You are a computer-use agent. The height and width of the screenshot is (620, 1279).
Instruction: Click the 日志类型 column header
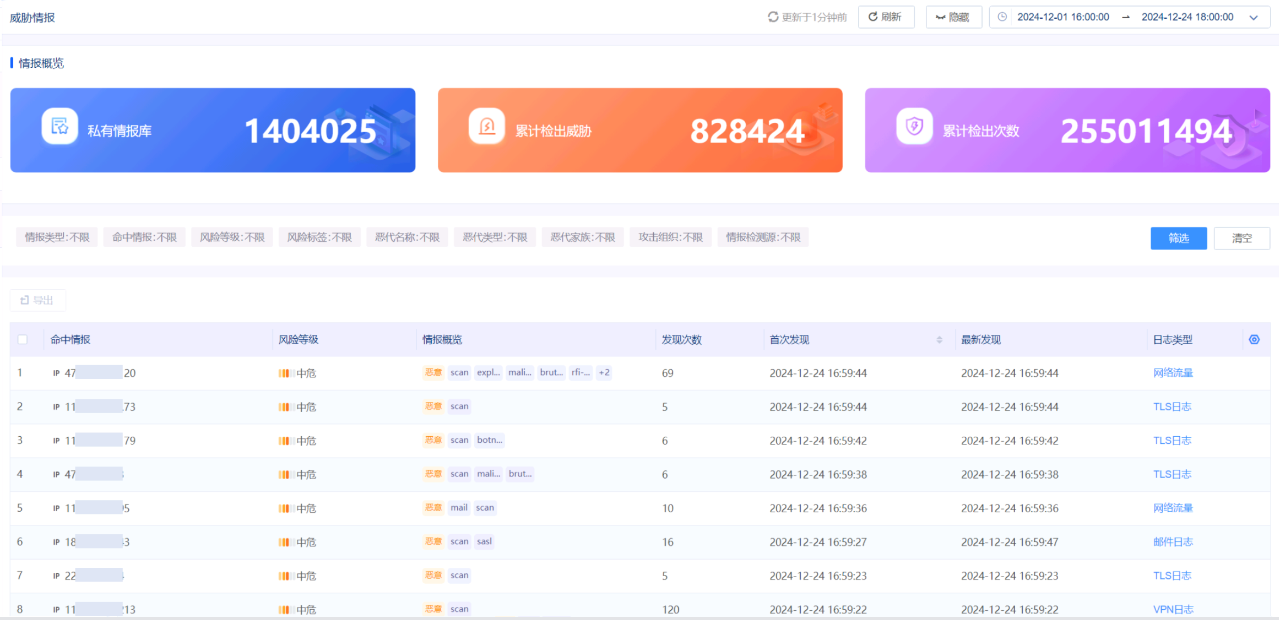pyautogui.click(x=1173, y=340)
